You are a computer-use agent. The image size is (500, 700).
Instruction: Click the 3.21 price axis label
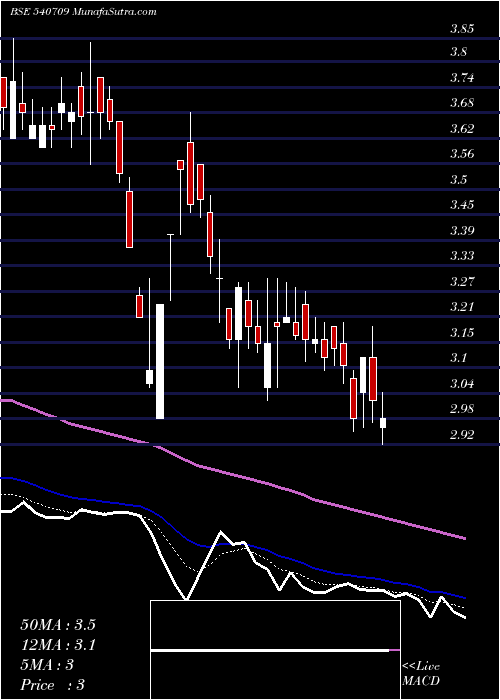462,307
